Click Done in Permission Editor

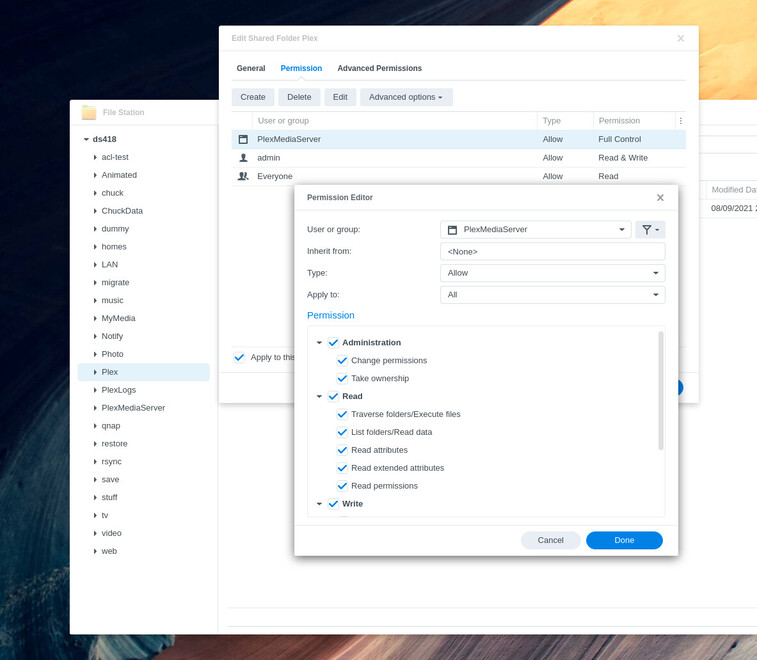coord(624,540)
